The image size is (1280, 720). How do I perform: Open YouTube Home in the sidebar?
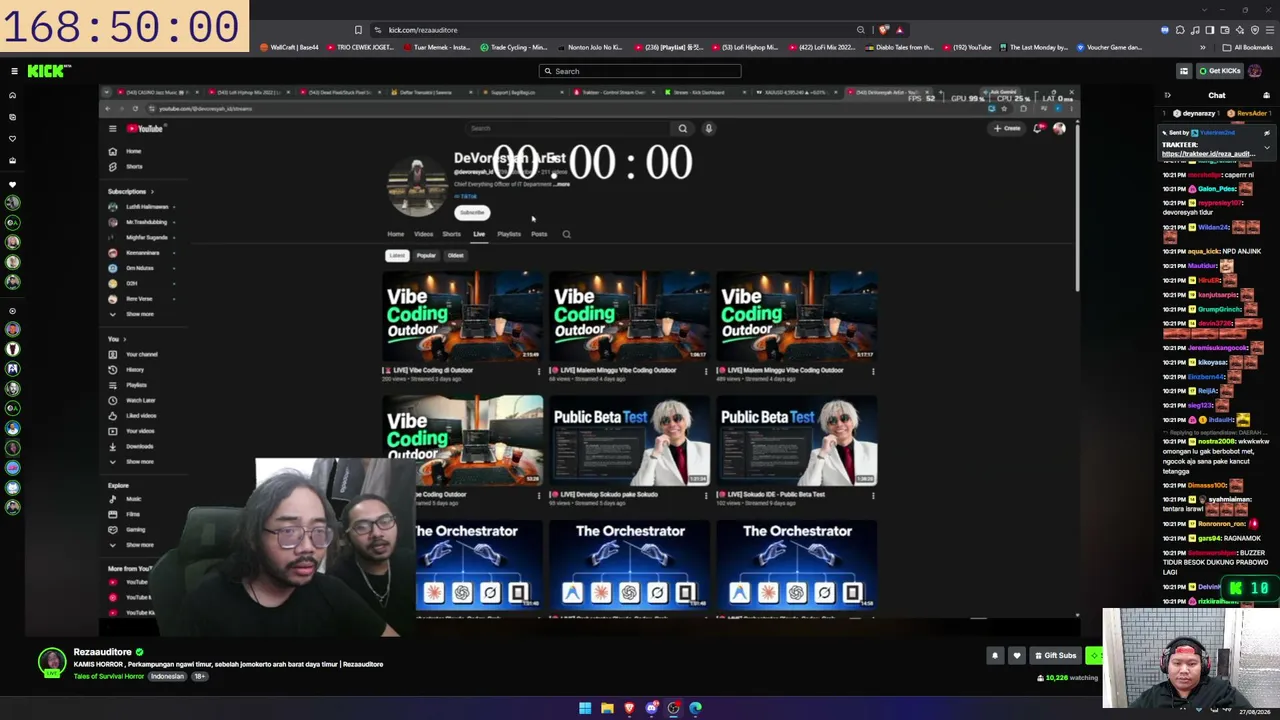coord(126,152)
